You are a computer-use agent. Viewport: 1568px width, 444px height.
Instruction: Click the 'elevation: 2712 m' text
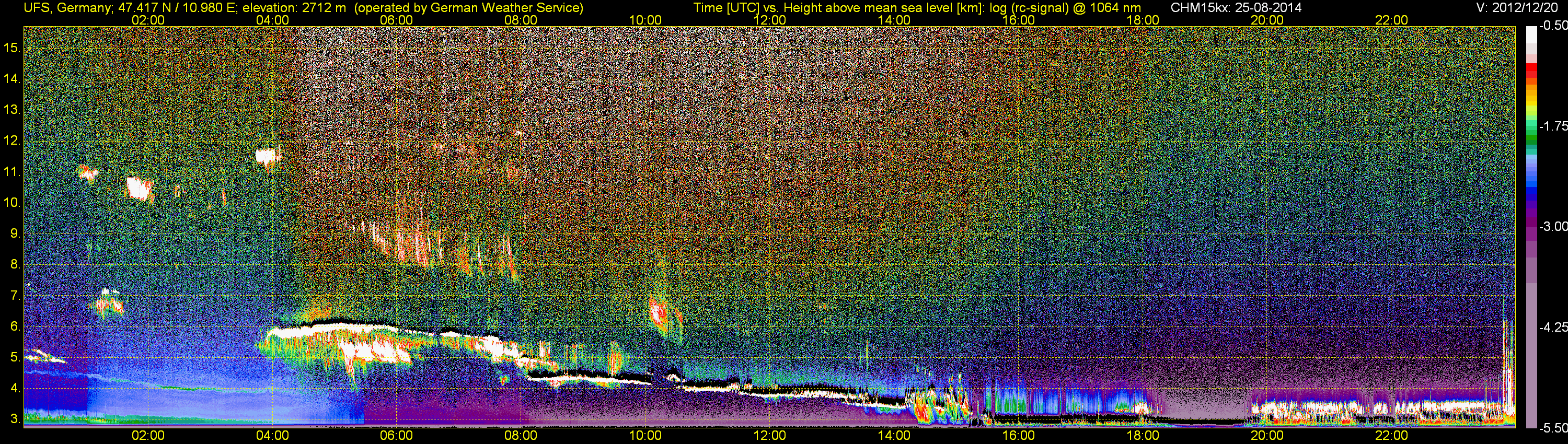point(294,8)
